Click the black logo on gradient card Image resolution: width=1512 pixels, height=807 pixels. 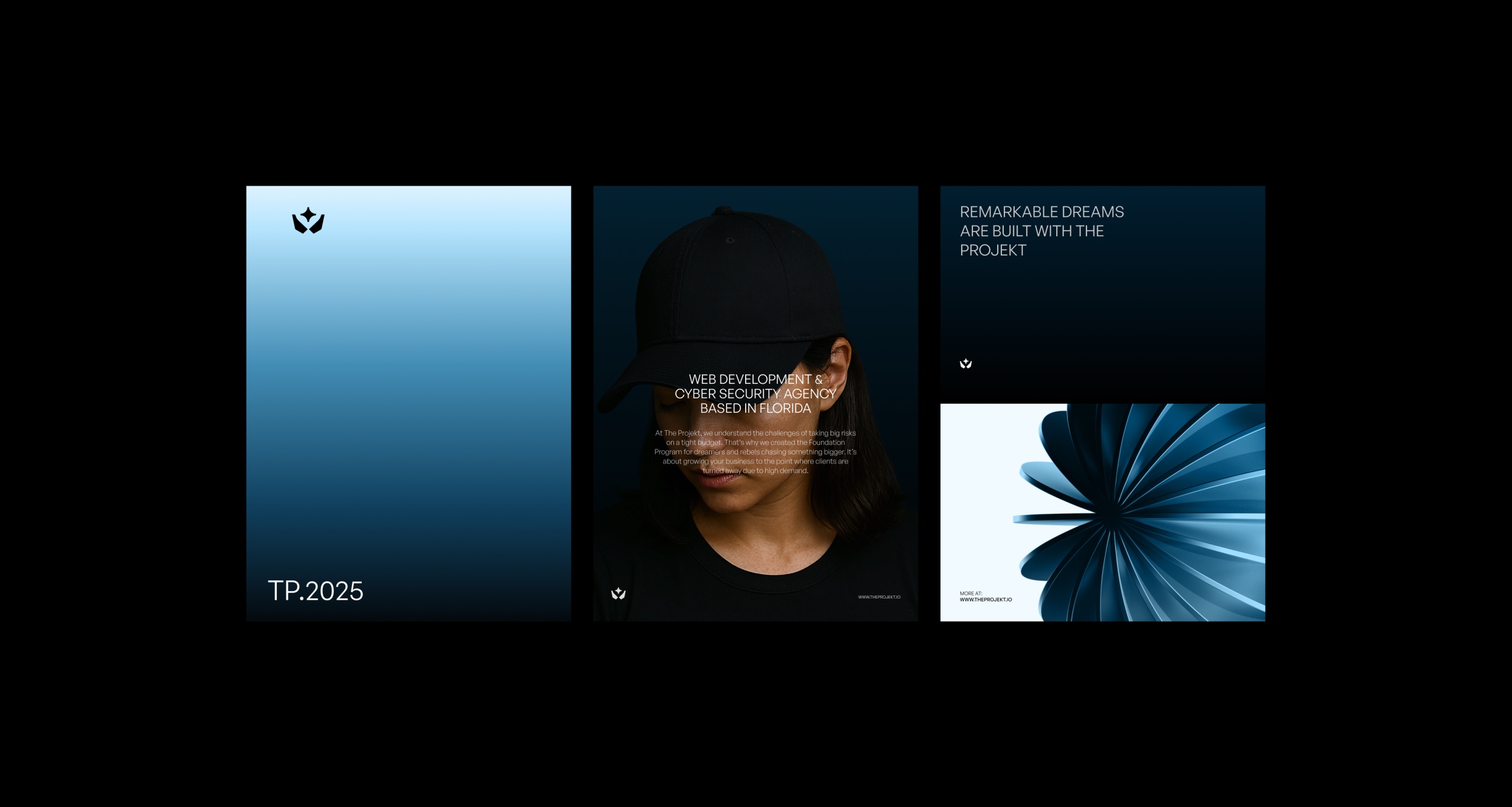(x=308, y=221)
